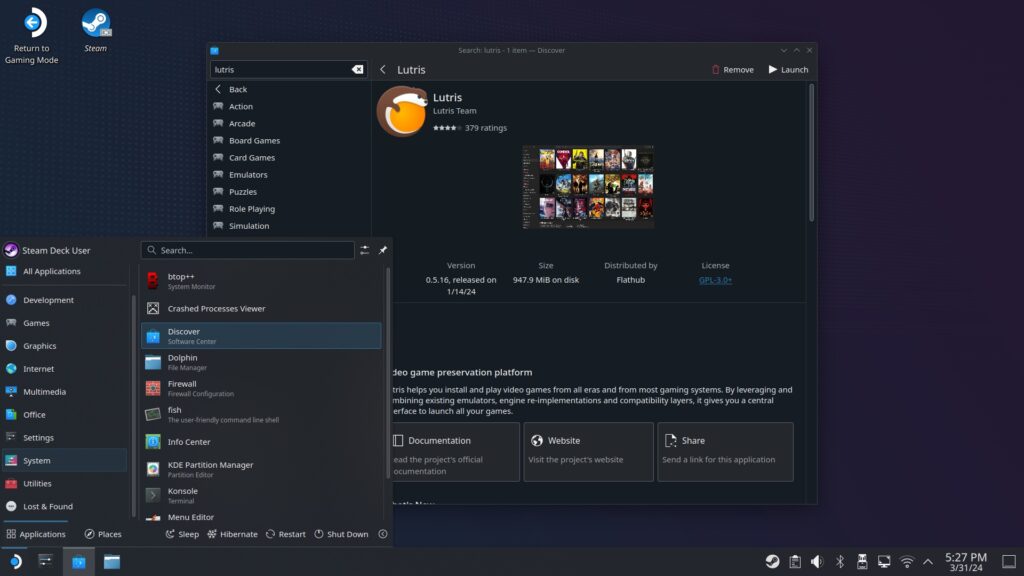Open the display configuration tray icon
This screenshot has height=576, width=1024.
[884, 562]
